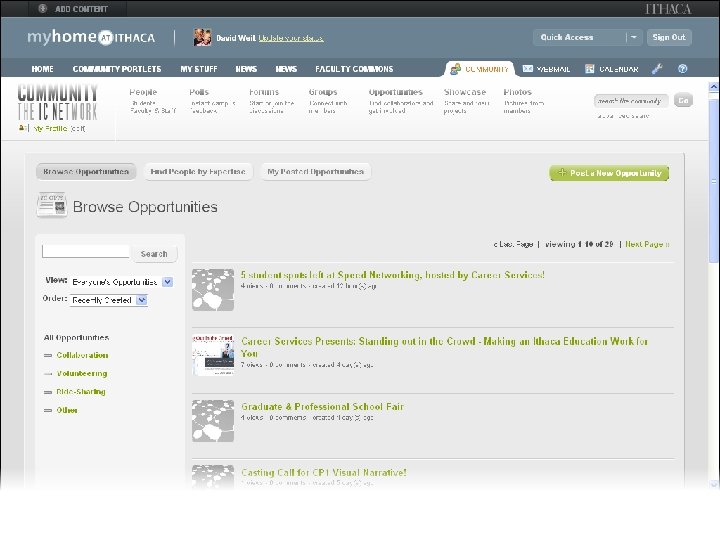Open the wrench settings icon

pos(657,69)
